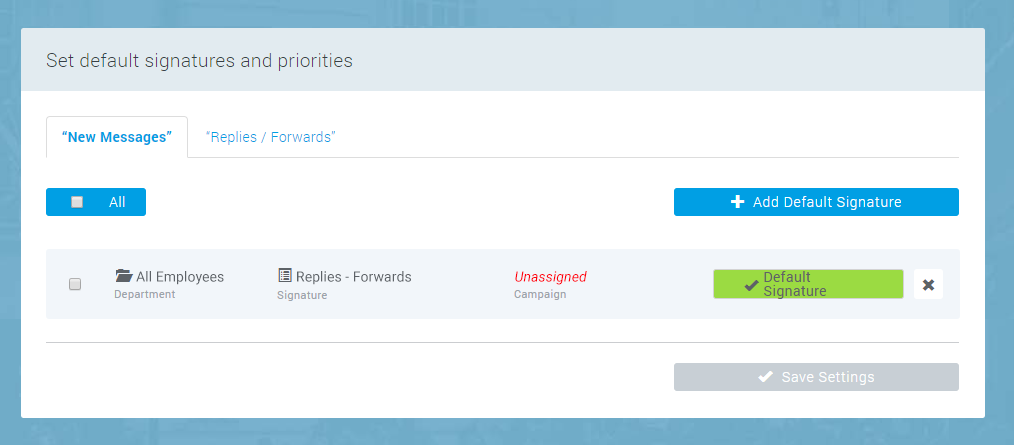This screenshot has height=445, width=1014.
Task: Click the Save Settings button
Action: point(816,377)
